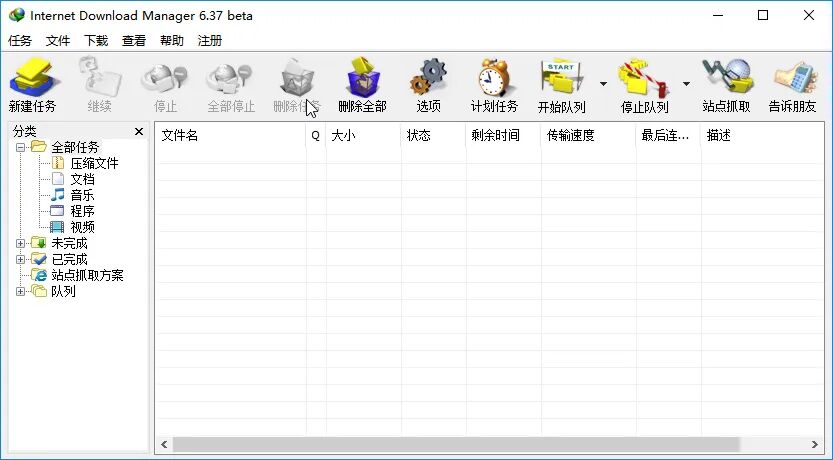Select the 未完成 folder
Viewport: 833px width, 460px height.
[x=69, y=243]
